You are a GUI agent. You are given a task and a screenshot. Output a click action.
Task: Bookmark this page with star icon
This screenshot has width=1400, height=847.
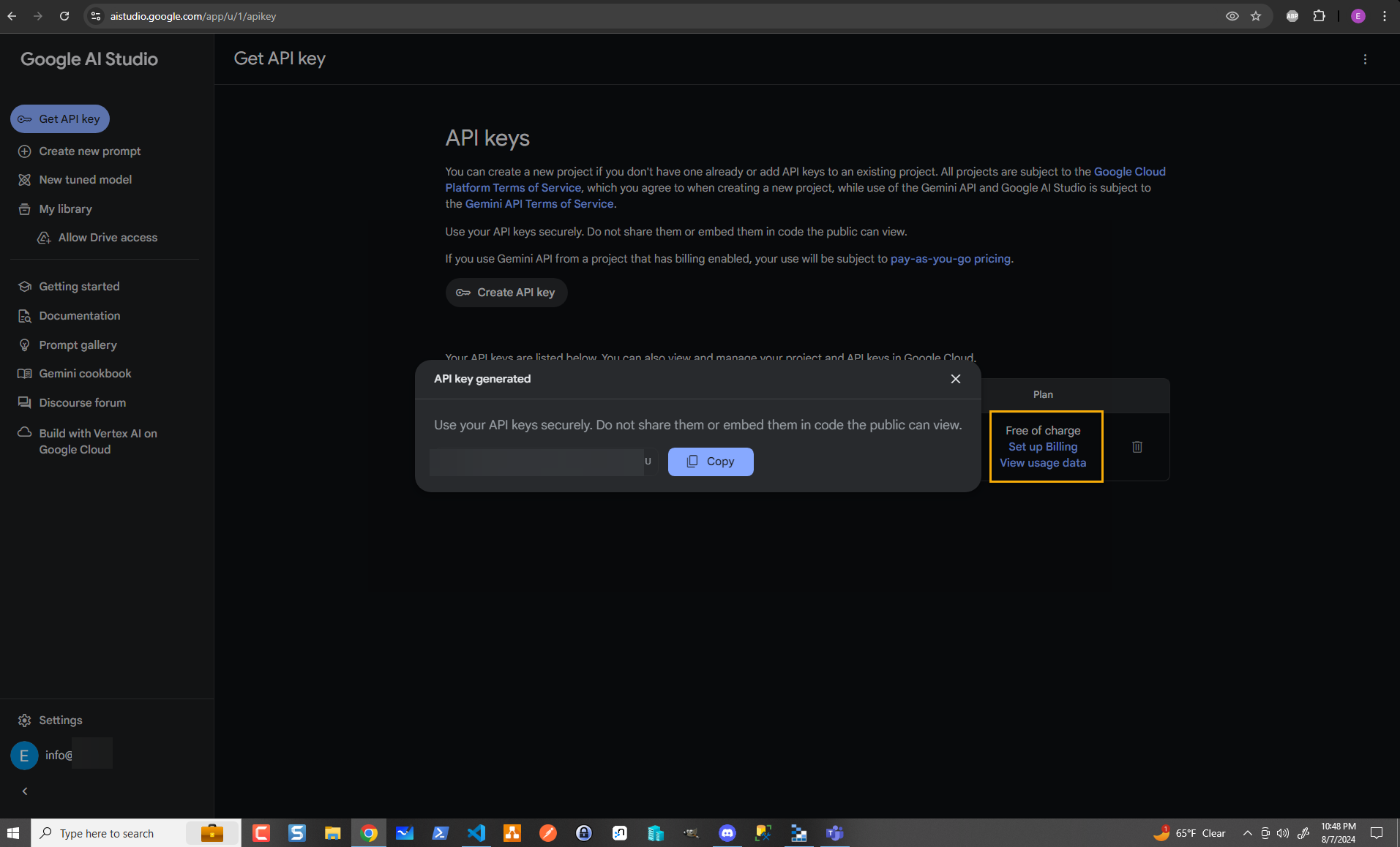point(1256,16)
